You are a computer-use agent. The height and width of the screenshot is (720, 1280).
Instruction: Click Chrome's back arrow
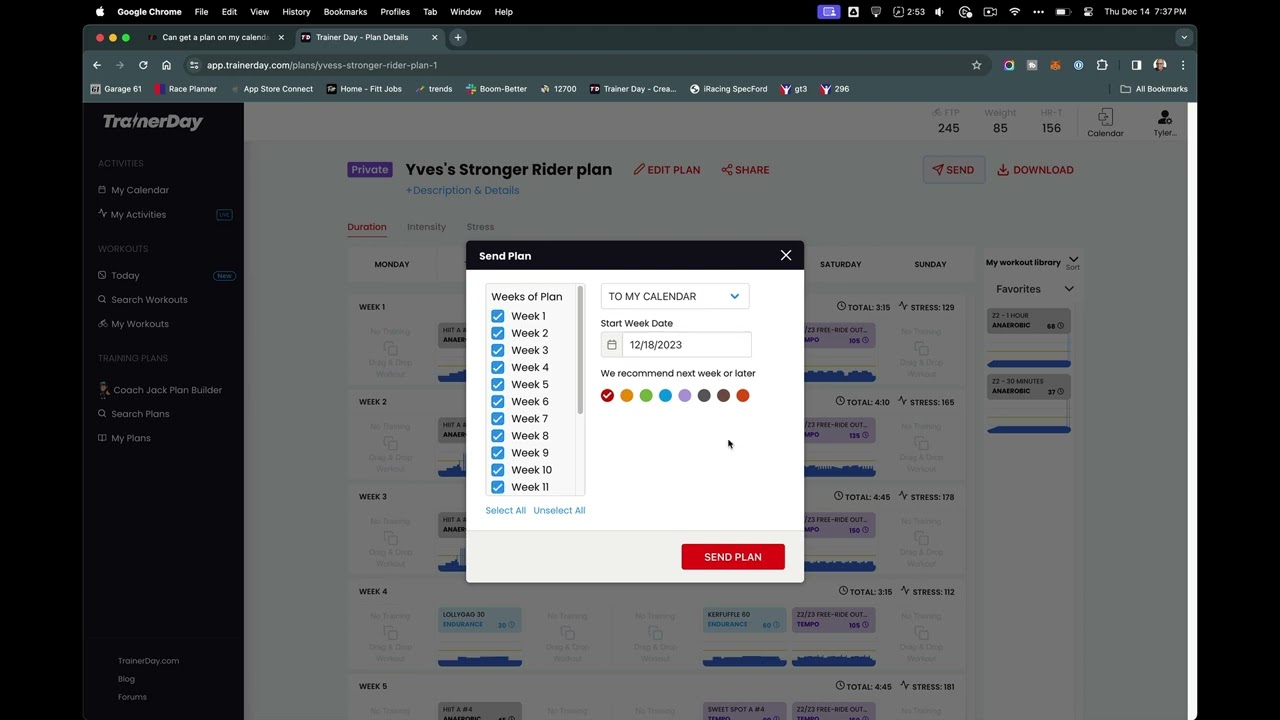pos(97,65)
